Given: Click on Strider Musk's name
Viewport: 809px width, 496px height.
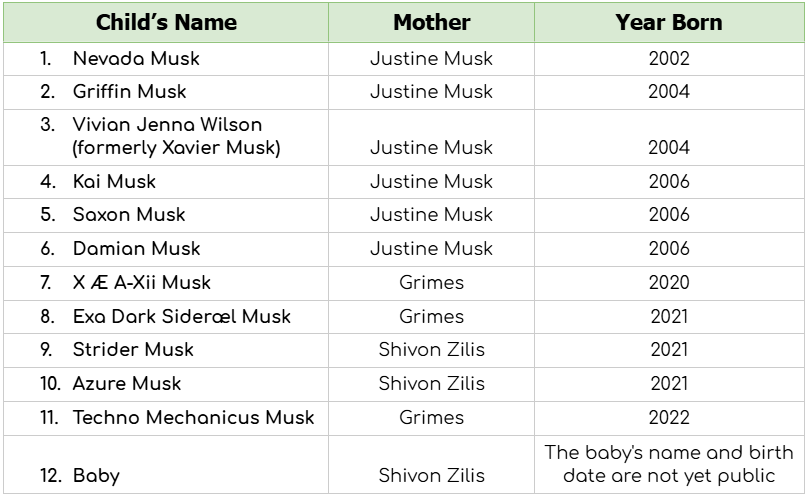Looking at the screenshot, I should [133, 350].
